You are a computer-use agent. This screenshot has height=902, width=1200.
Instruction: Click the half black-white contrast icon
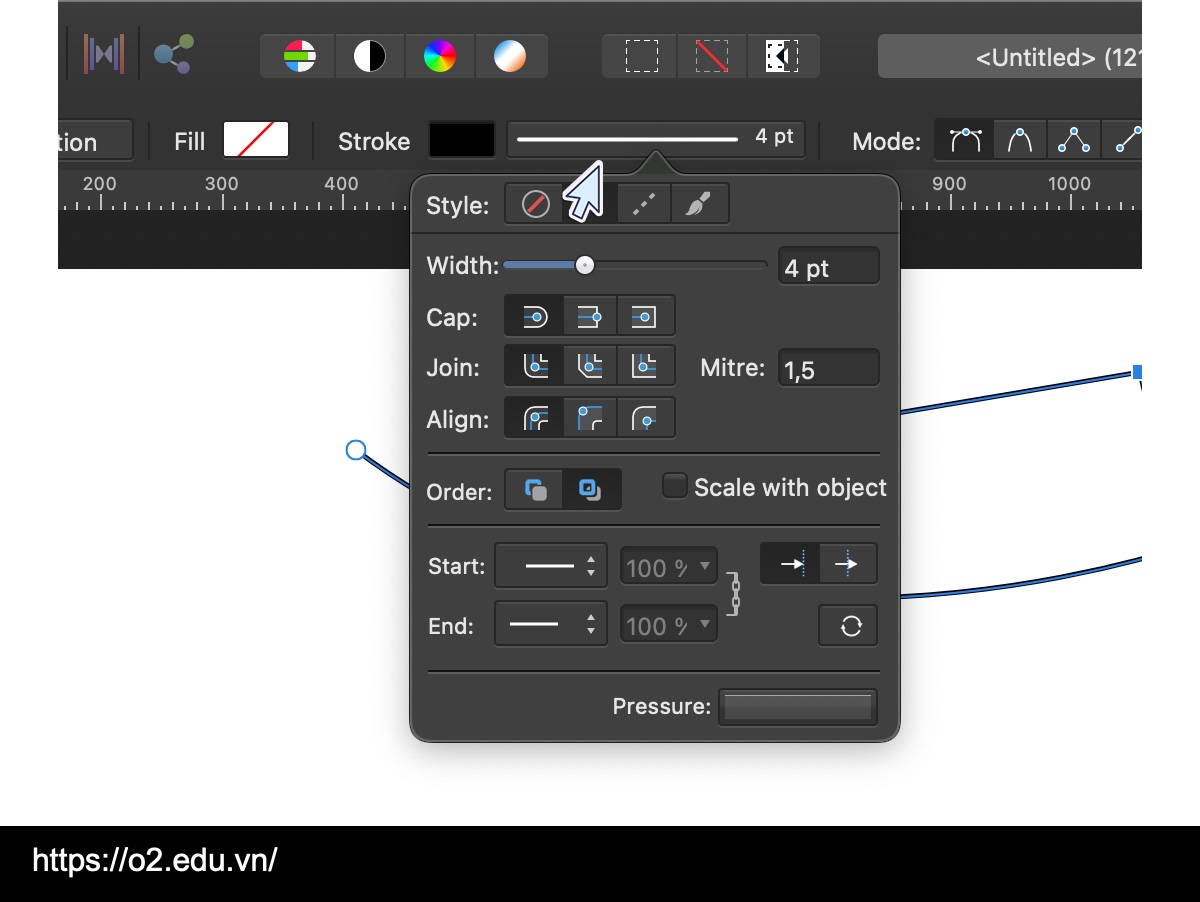click(x=370, y=56)
